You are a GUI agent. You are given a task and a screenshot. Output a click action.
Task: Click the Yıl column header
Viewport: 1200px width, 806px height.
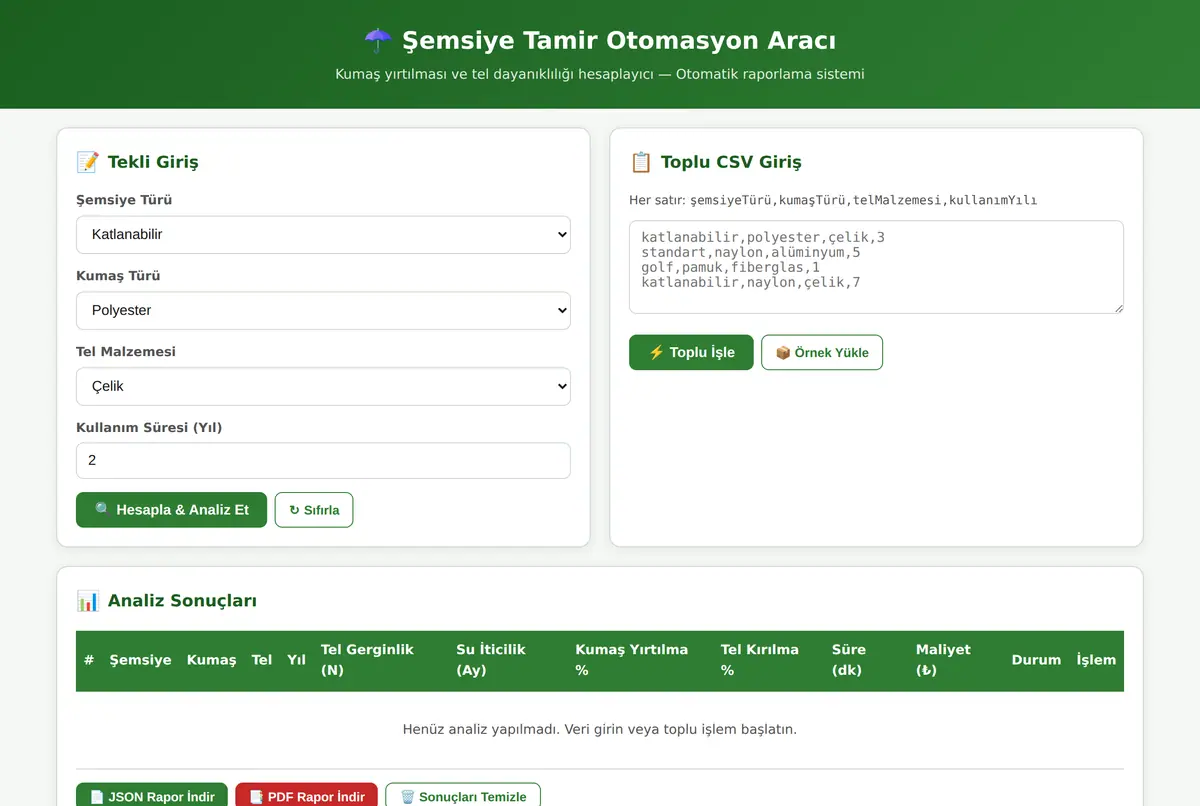(296, 660)
